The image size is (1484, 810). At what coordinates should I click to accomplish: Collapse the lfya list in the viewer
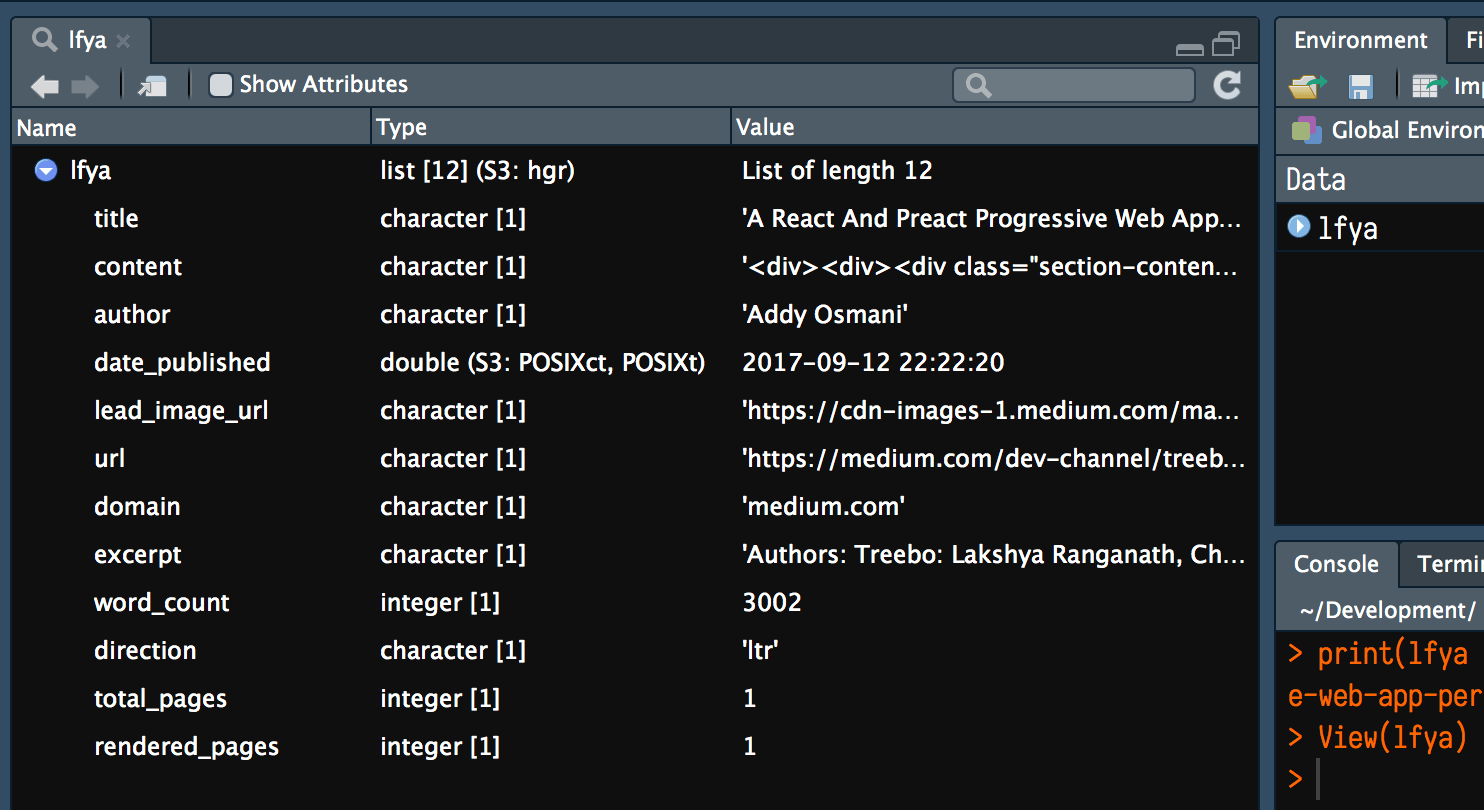[x=45, y=170]
